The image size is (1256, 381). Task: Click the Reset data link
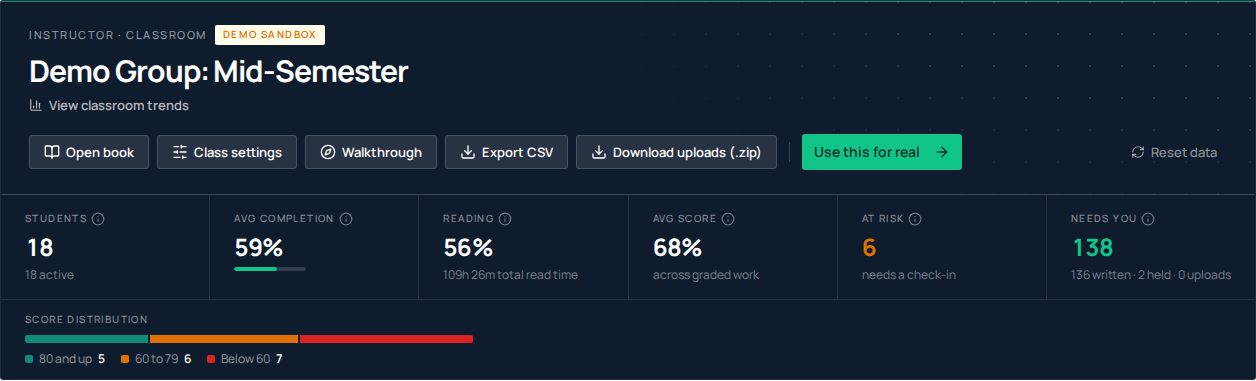coord(1175,152)
